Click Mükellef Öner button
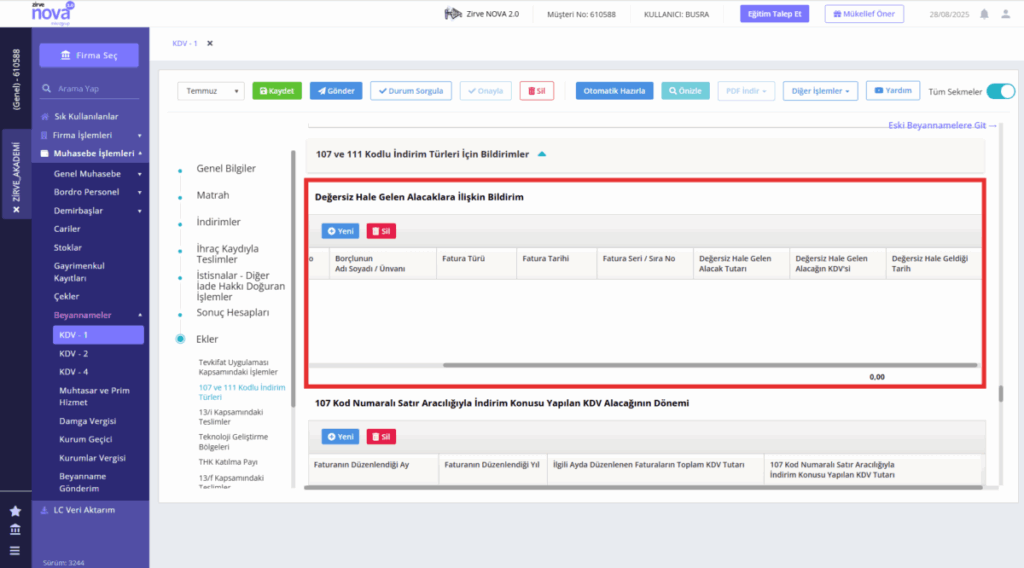The image size is (1024, 568). point(864,14)
